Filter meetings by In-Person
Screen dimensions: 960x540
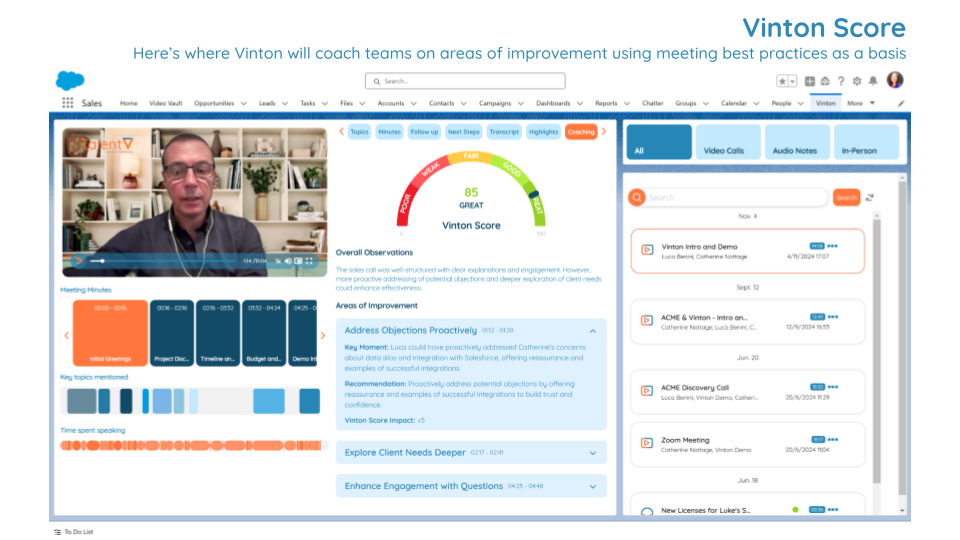pos(866,142)
